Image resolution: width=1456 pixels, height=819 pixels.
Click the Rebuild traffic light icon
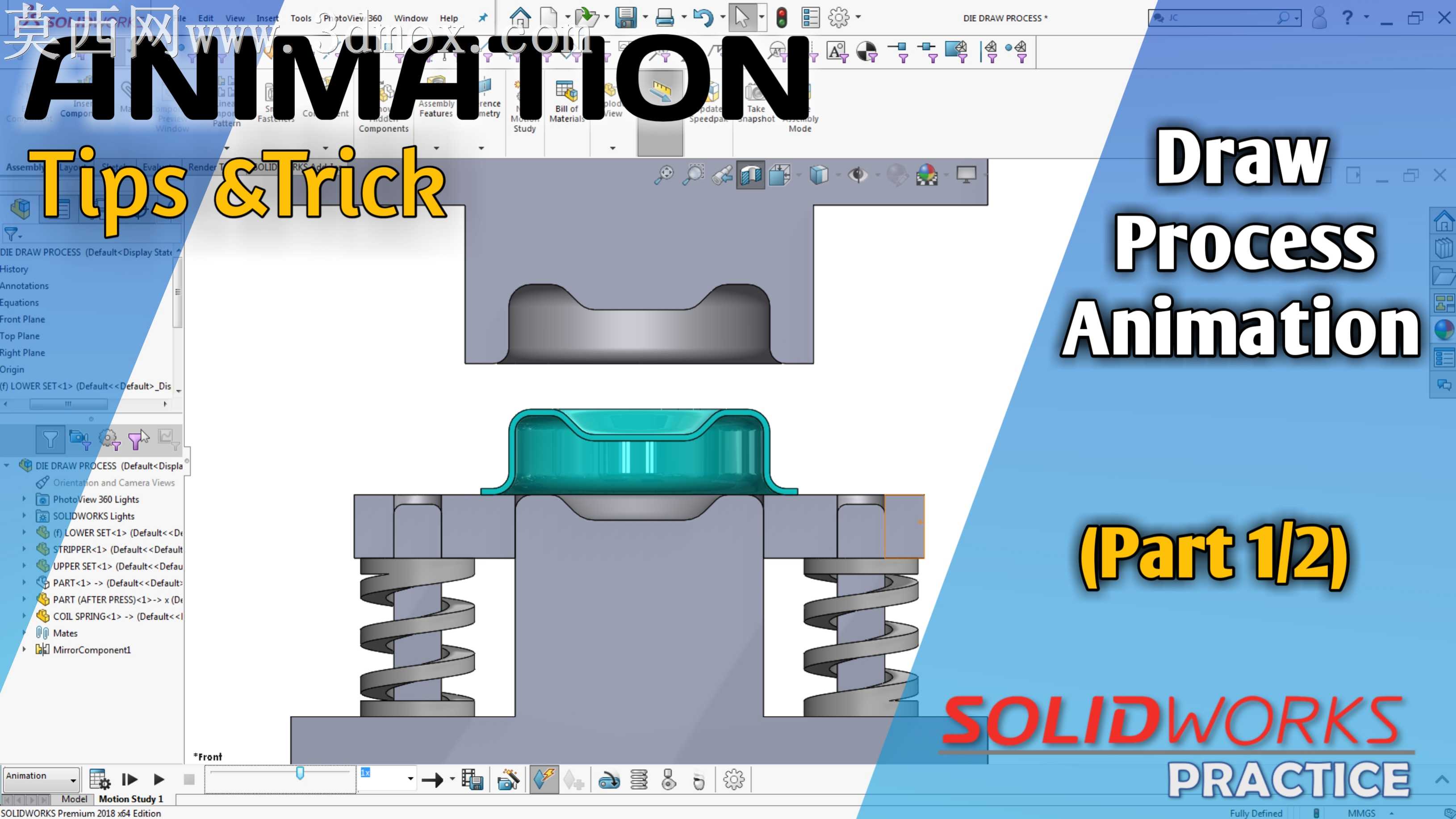[x=782, y=17]
